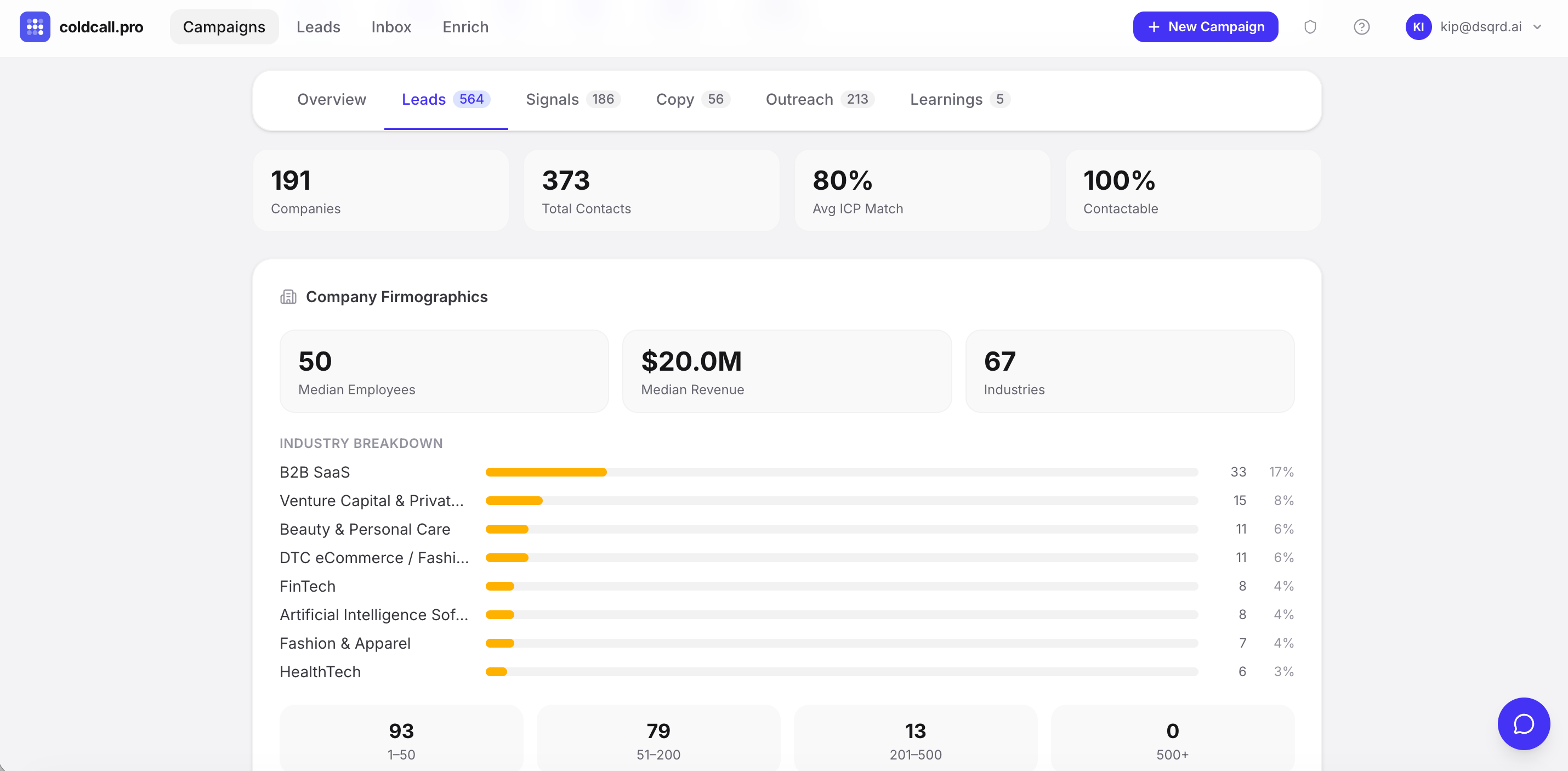Viewport: 1568px width, 771px height.
Task: Click the KI user avatar
Action: pos(1418,27)
